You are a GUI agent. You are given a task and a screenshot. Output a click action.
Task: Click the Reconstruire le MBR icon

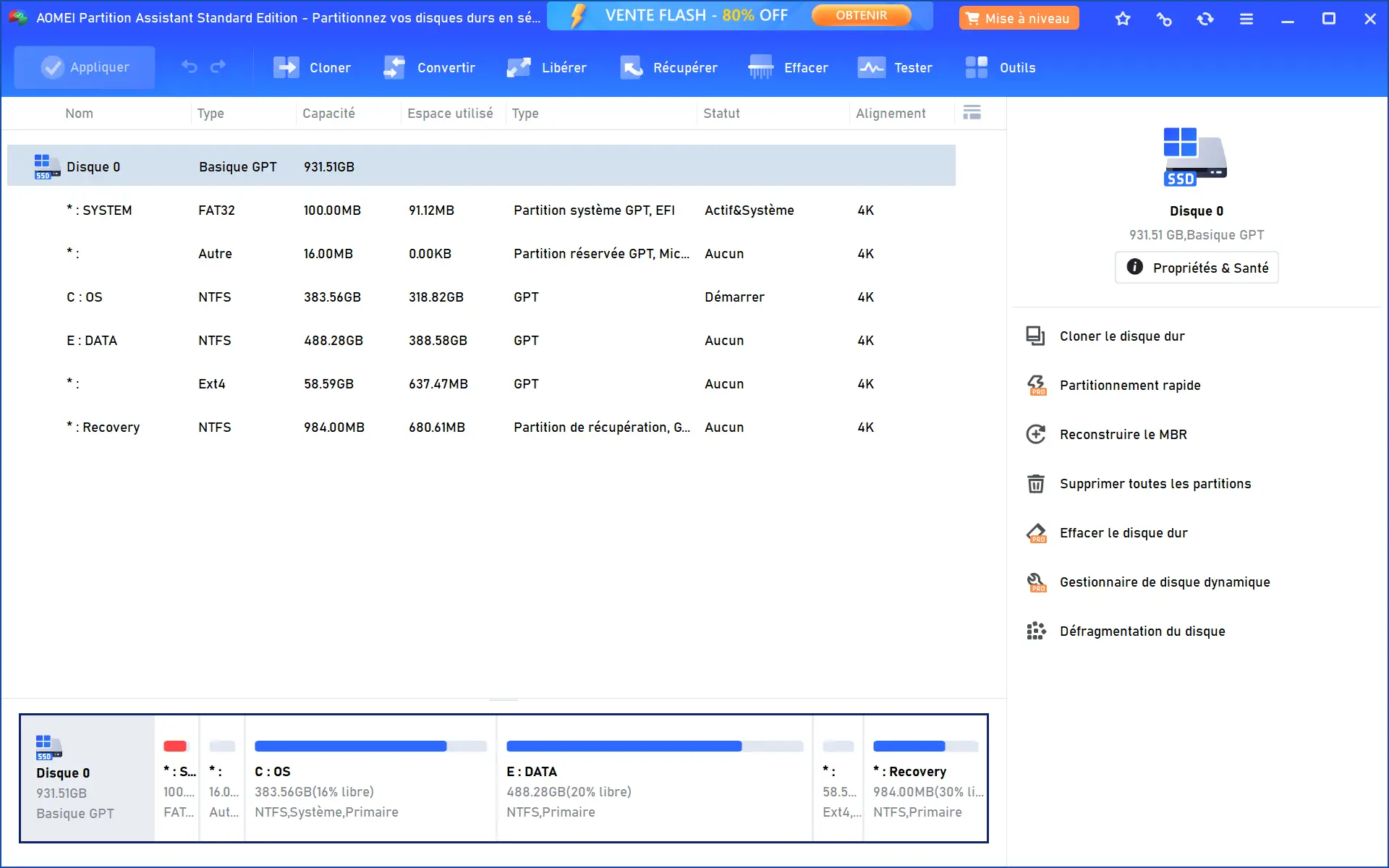[1036, 434]
